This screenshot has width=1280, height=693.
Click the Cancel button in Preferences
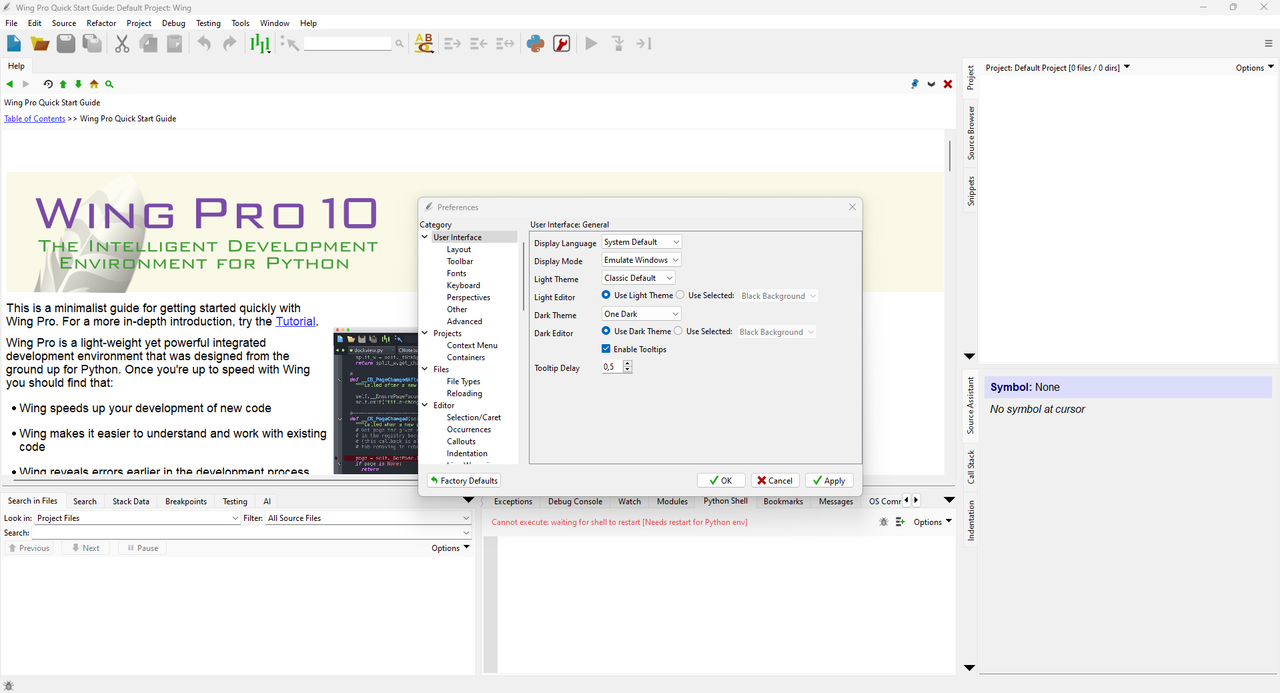tap(775, 480)
